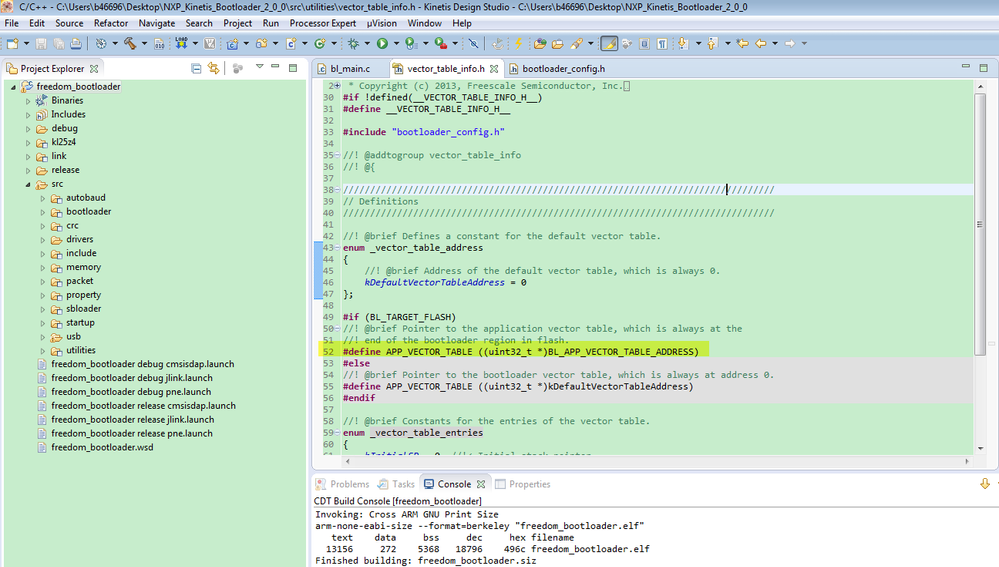Click the editor vertical scrollbar thumb

click(980, 225)
